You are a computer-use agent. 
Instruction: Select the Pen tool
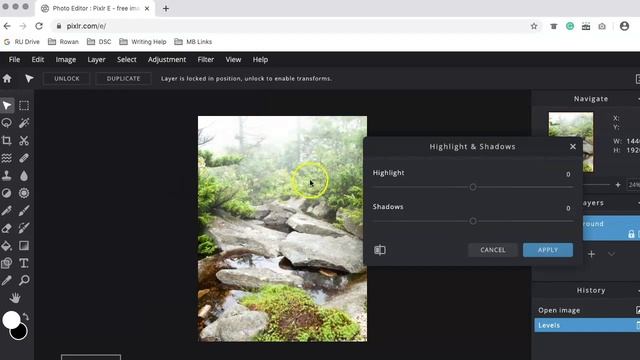pyautogui.click(x=7, y=211)
